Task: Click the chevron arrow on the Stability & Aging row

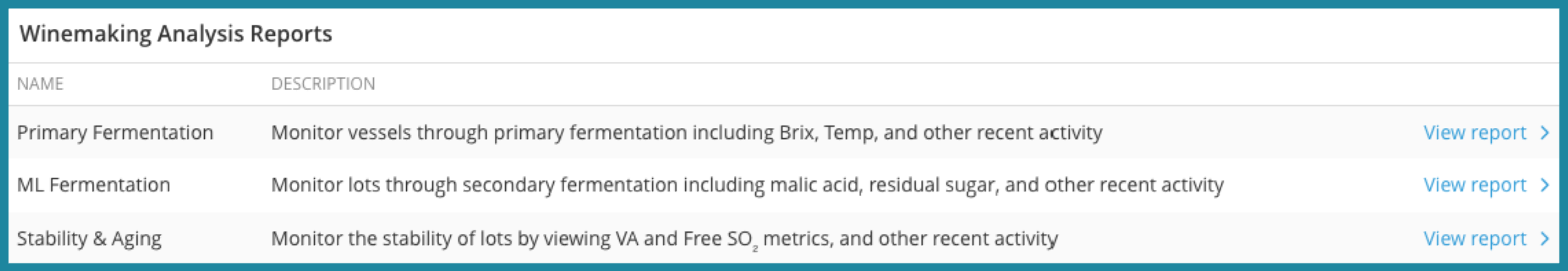Action: pos(1544,239)
